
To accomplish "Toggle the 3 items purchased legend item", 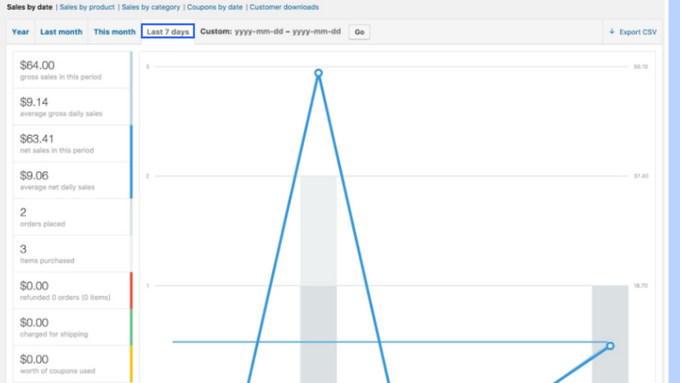I will (72, 254).
